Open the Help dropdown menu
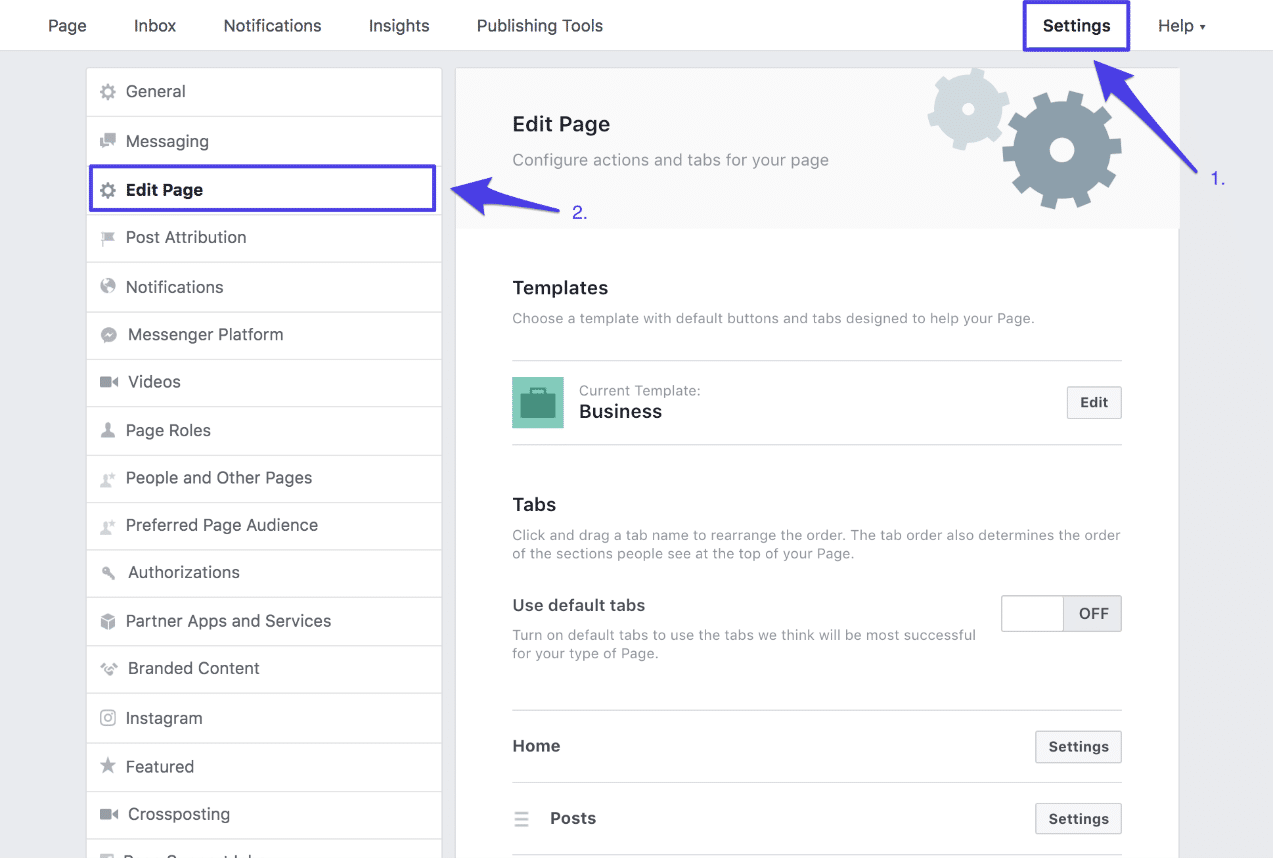1273x858 pixels. tap(1181, 25)
